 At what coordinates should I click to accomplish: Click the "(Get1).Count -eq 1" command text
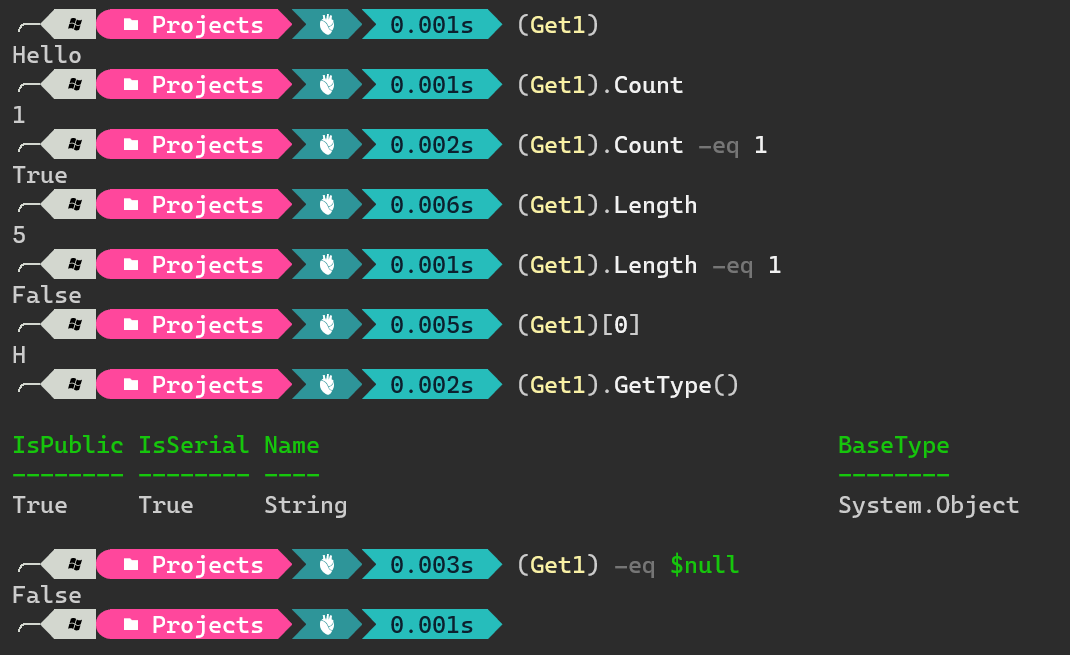point(642,145)
